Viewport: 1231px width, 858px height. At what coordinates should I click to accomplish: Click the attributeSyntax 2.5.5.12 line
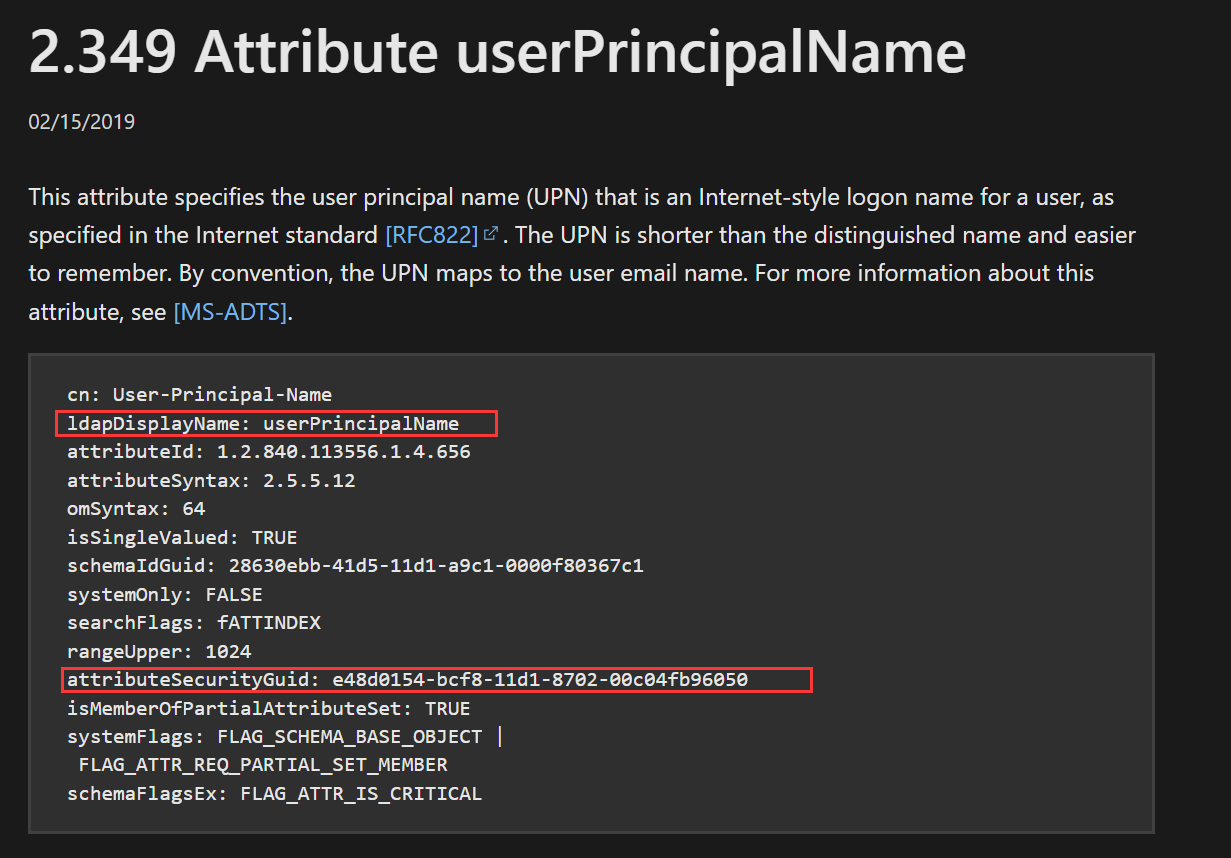[x=211, y=480]
